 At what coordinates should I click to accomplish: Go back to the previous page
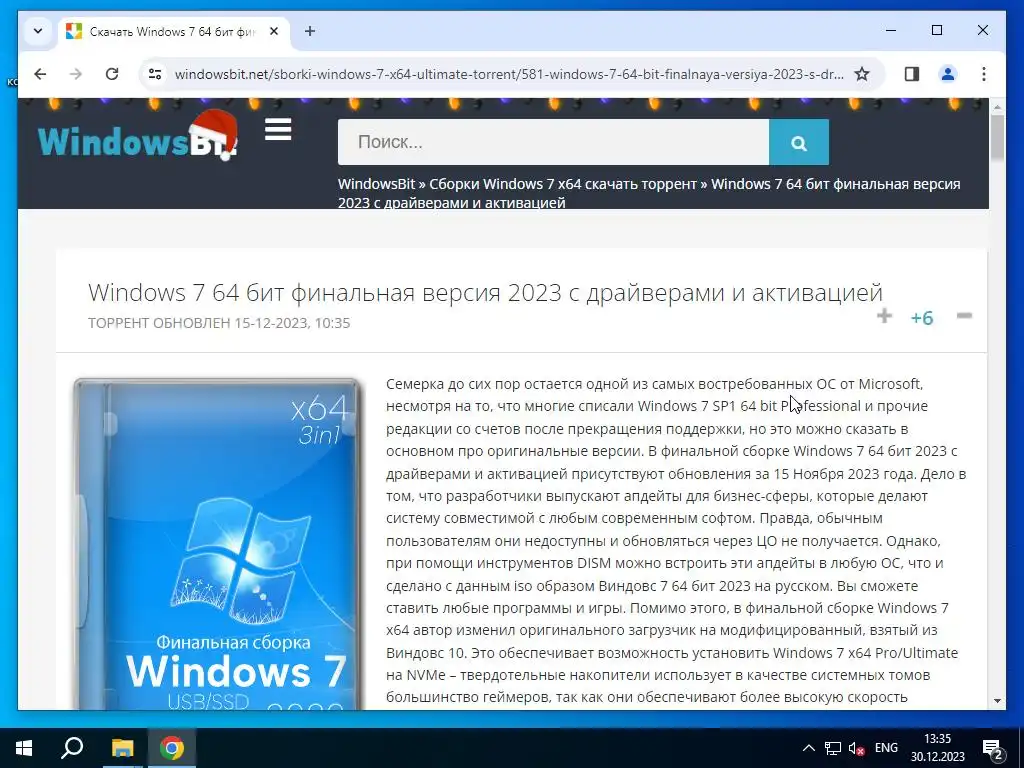pos(40,74)
